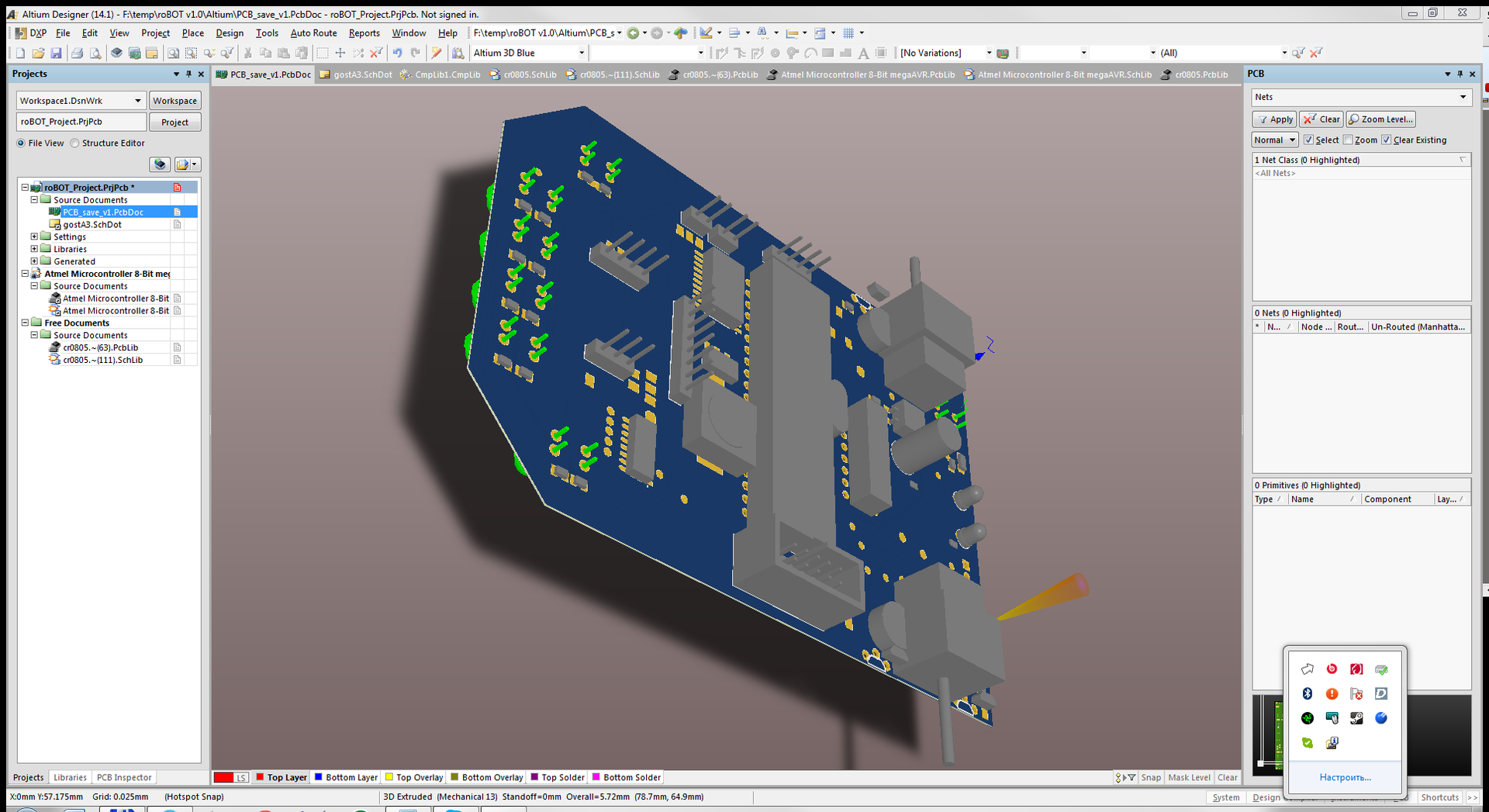
Task: Click the Grid settings icon
Action: (848, 33)
